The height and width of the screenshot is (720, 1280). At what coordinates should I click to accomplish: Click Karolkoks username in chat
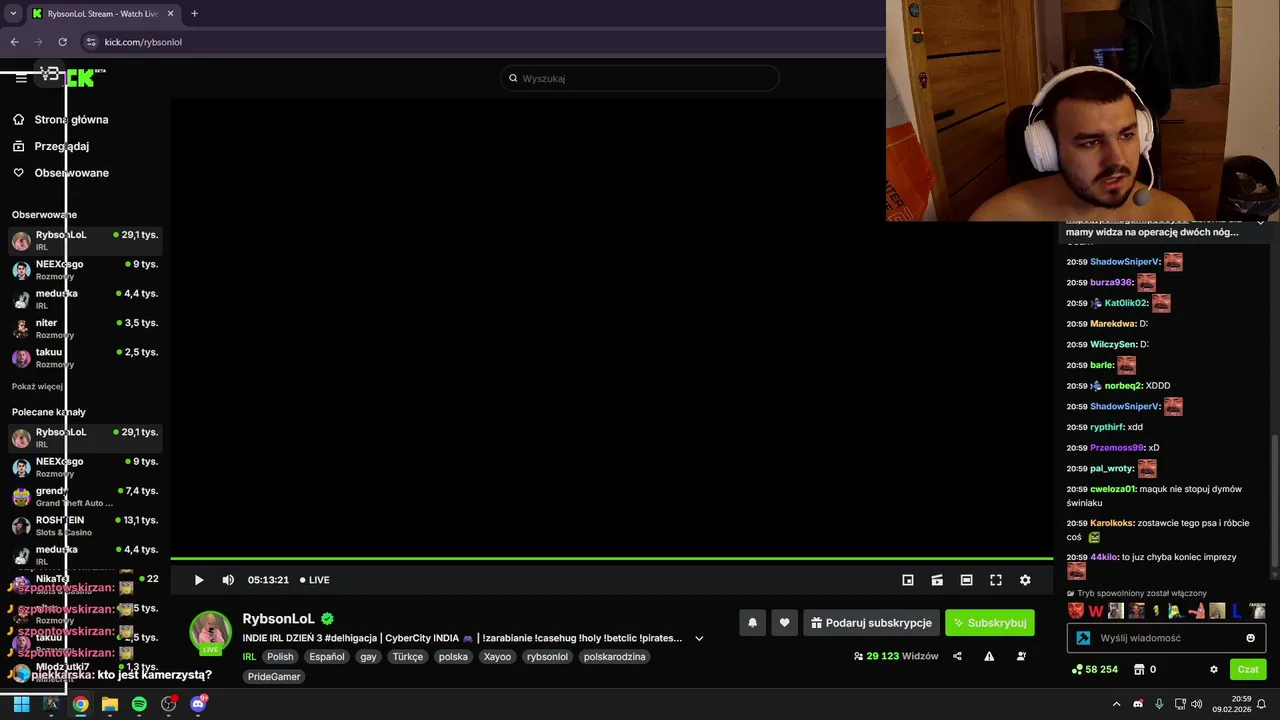click(1112, 523)
